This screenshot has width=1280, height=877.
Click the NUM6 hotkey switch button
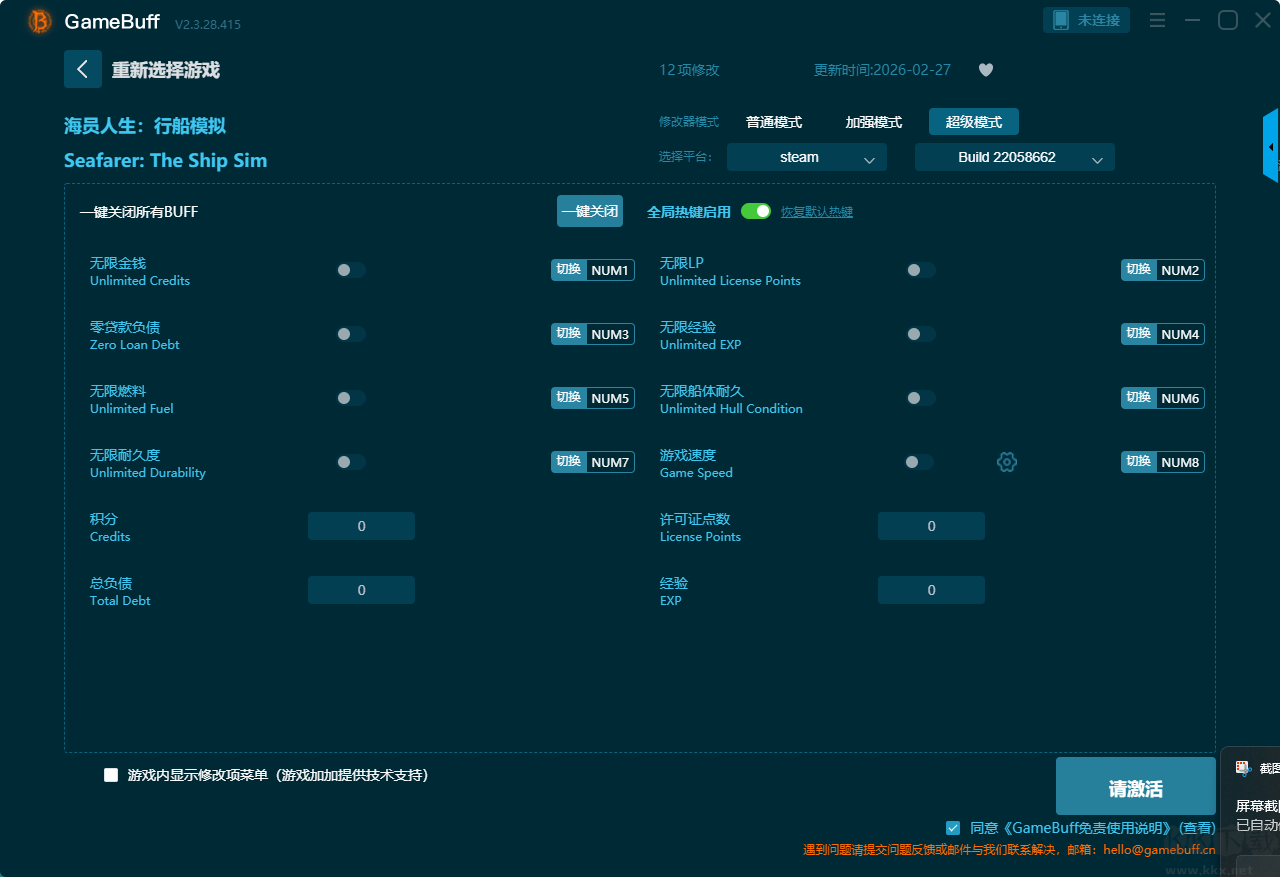(x=1163, y=398)
